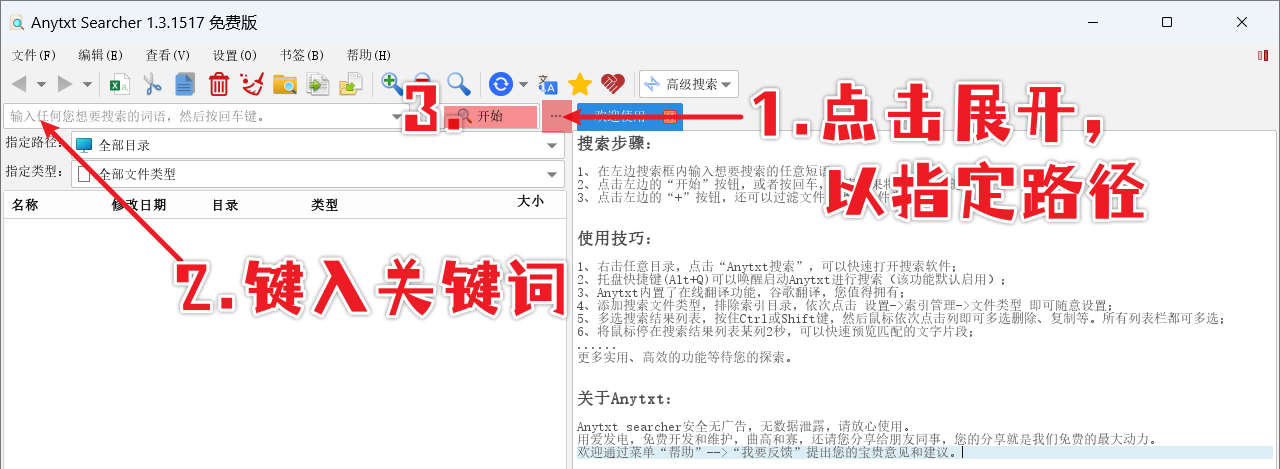1280x469 pixels.
Task: Click the small red icon at menu bar right
Action: coord(1262,55)
